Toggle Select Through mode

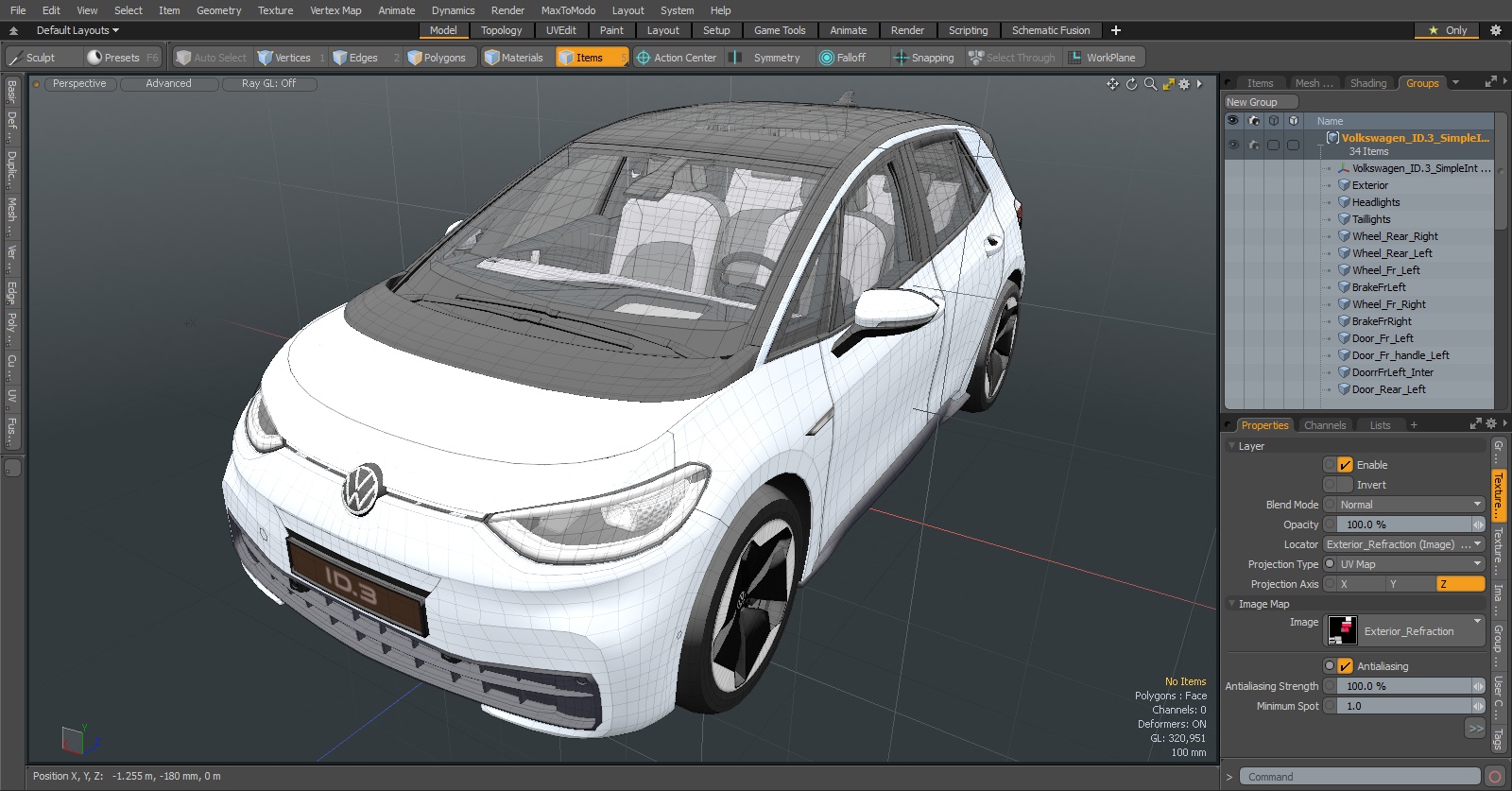(1012, 58)
